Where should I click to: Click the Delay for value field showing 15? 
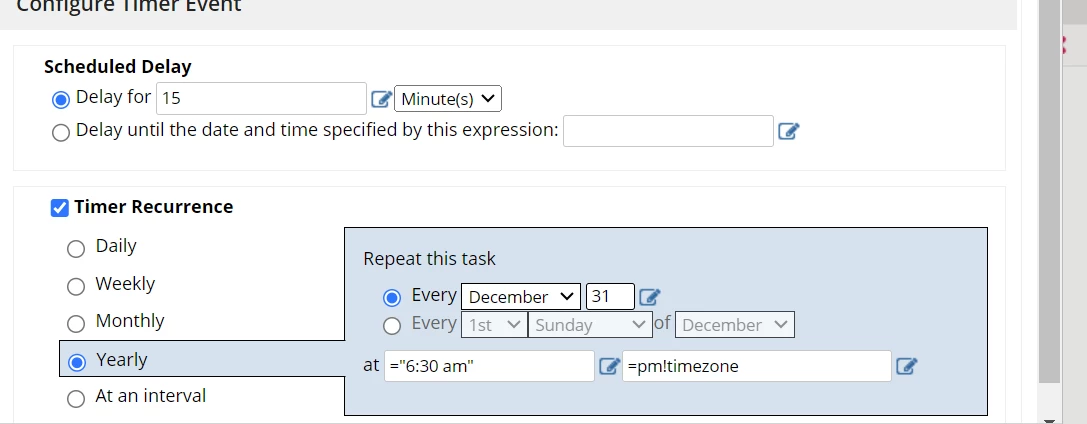(261, 98)
